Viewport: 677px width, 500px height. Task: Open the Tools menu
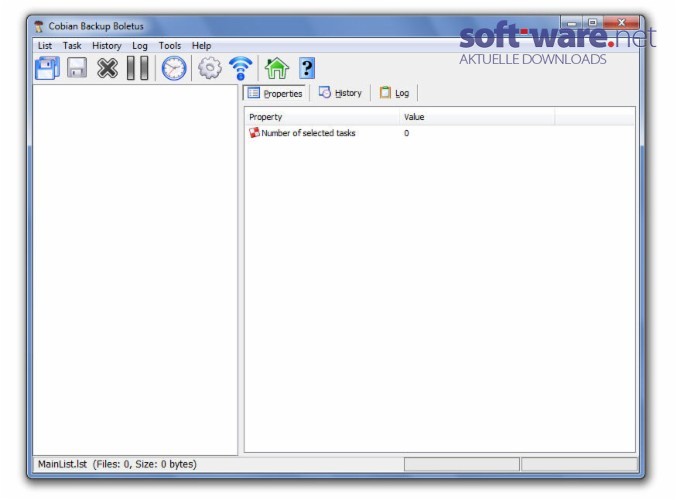tap(170, 46)
